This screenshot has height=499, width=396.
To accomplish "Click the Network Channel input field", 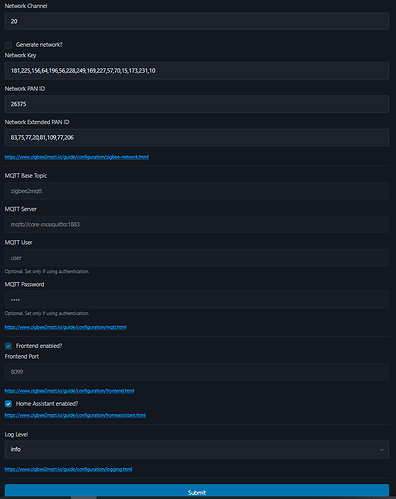I will pyautogui.click(x=197, y=21).
